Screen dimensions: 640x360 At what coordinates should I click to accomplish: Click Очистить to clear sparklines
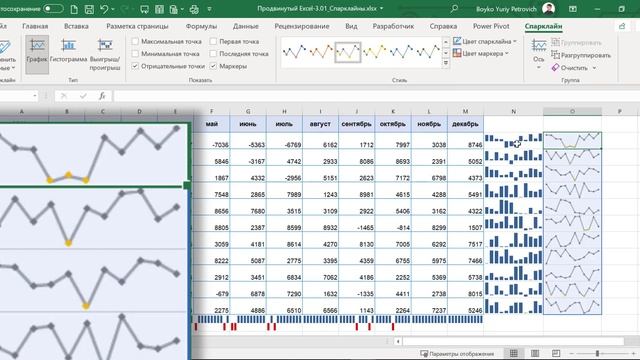569,68
